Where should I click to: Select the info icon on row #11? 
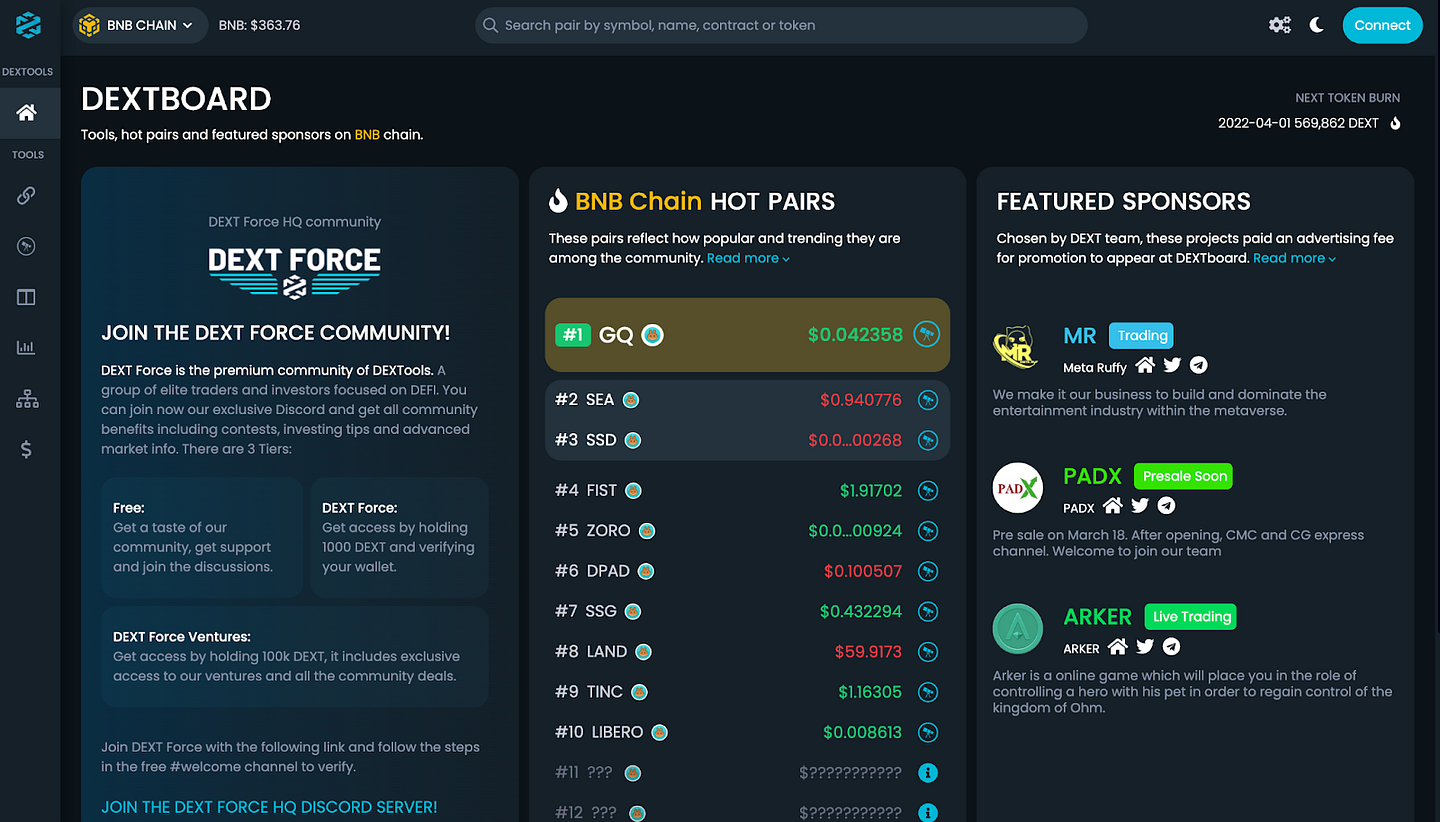point(928,773)
